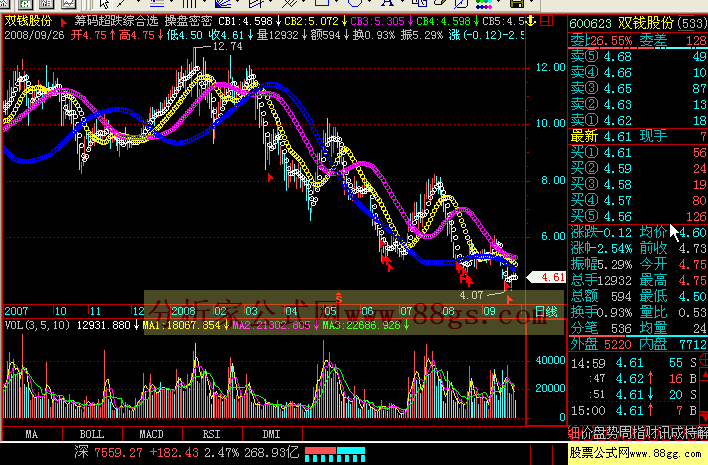Click the 卖⑤ 4.68 ask row
The image size is (708, 465).
coord(638,56)
